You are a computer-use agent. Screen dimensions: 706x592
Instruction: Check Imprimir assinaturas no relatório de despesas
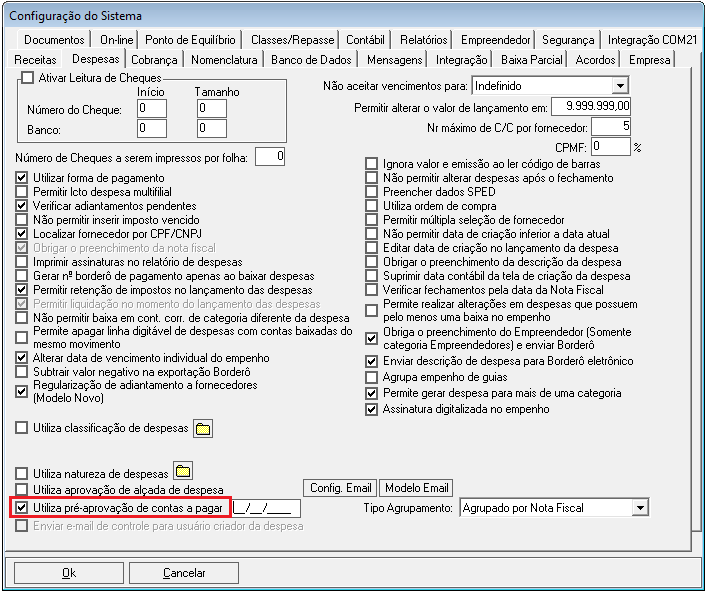[21, 262]
